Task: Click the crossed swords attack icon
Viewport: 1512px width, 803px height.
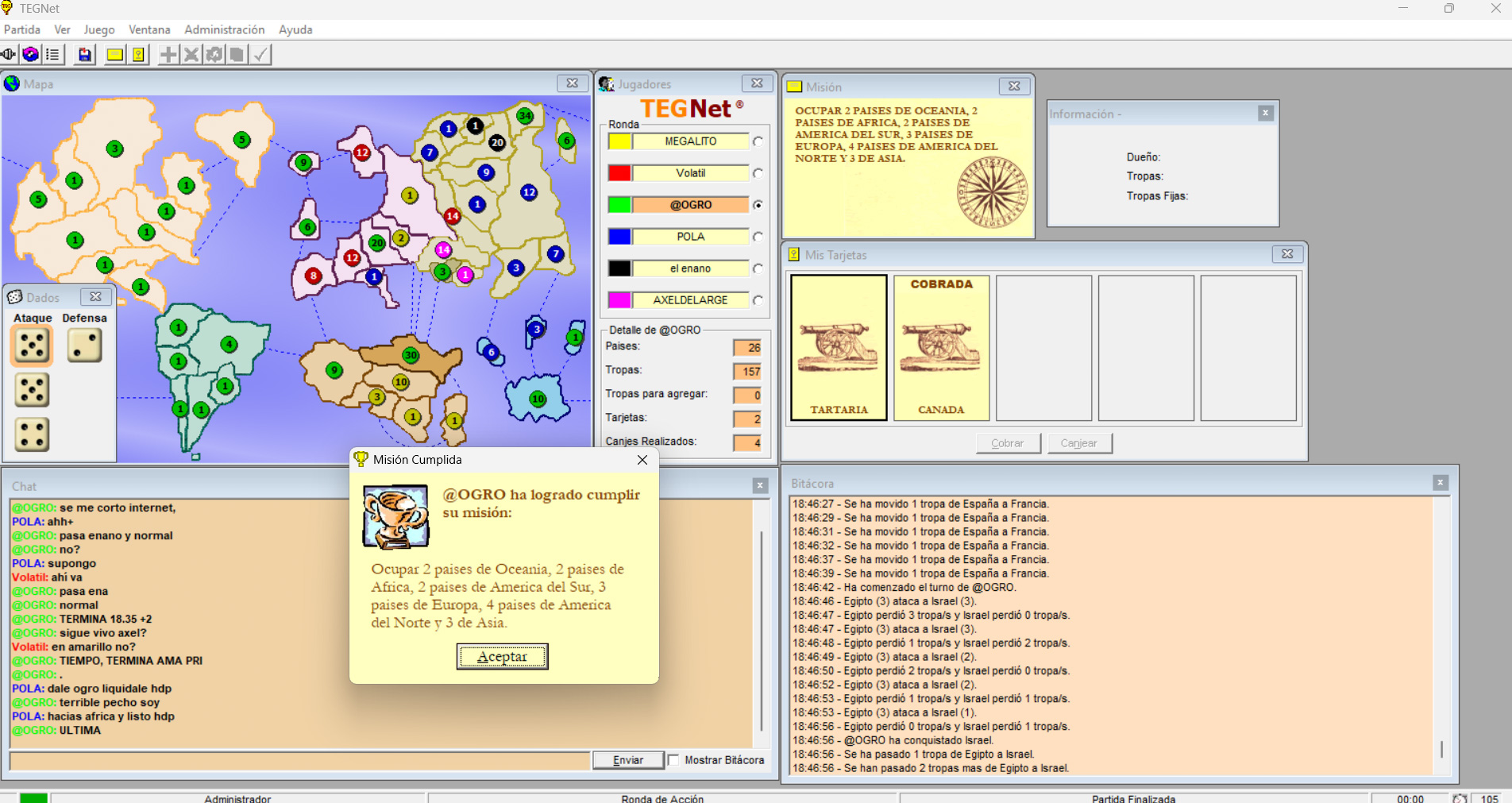Action: [x=191, y=55]
